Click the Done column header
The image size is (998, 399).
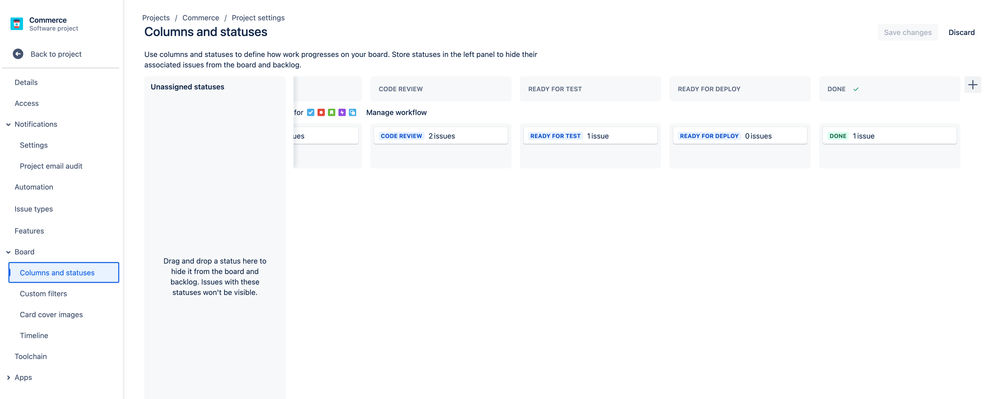point(889,89)
